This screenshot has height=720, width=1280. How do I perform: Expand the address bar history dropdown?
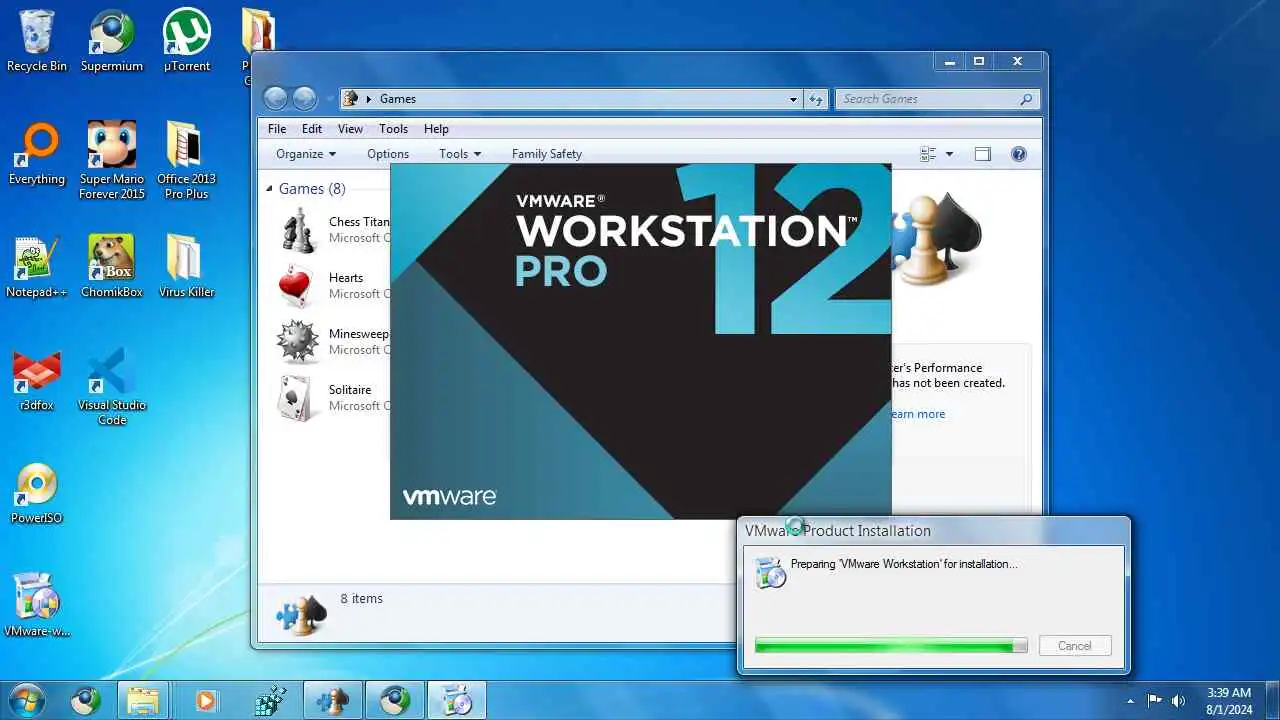coord(793,99)
